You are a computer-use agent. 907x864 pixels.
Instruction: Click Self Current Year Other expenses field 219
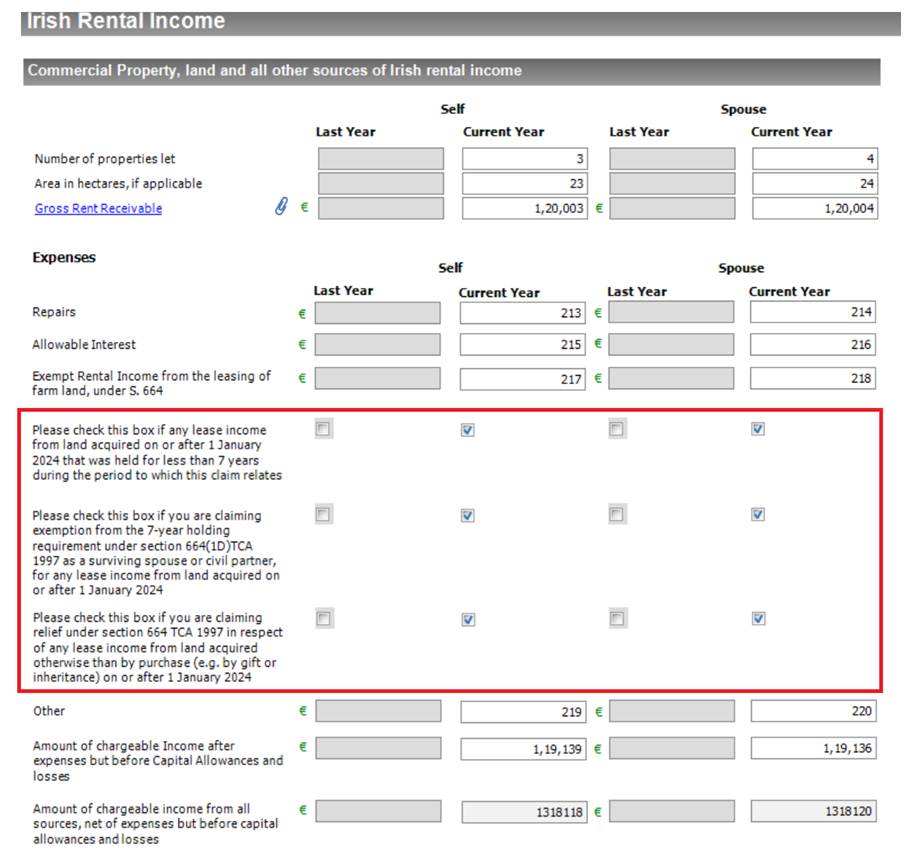point(523,712)
